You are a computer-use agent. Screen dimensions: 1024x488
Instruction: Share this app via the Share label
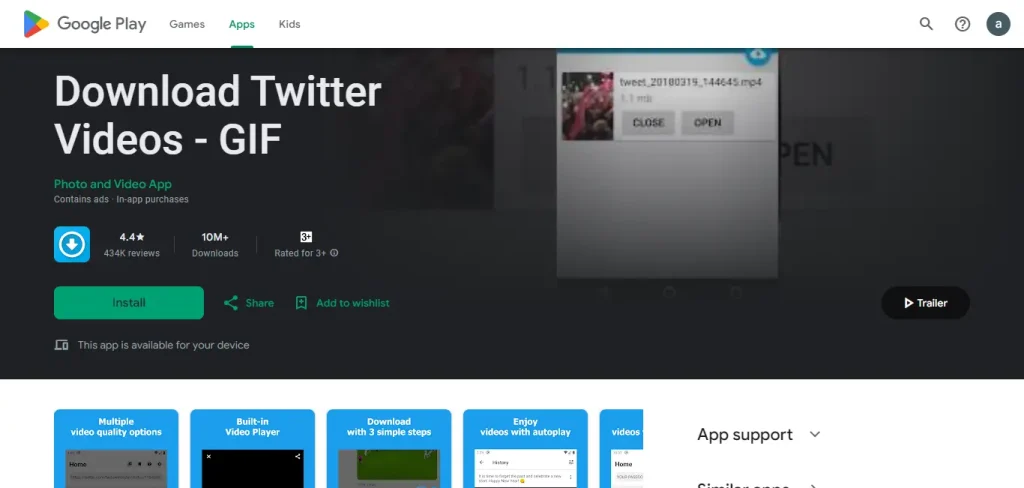tap(259, 303)
